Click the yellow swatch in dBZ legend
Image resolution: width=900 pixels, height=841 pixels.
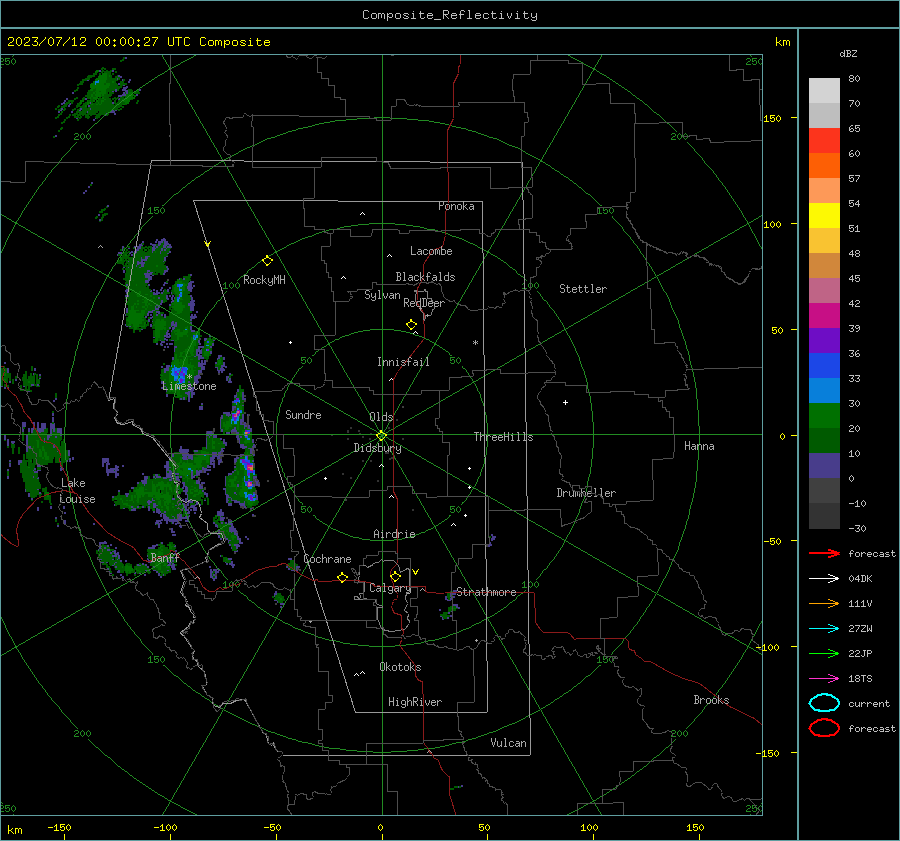click(824, 215)
